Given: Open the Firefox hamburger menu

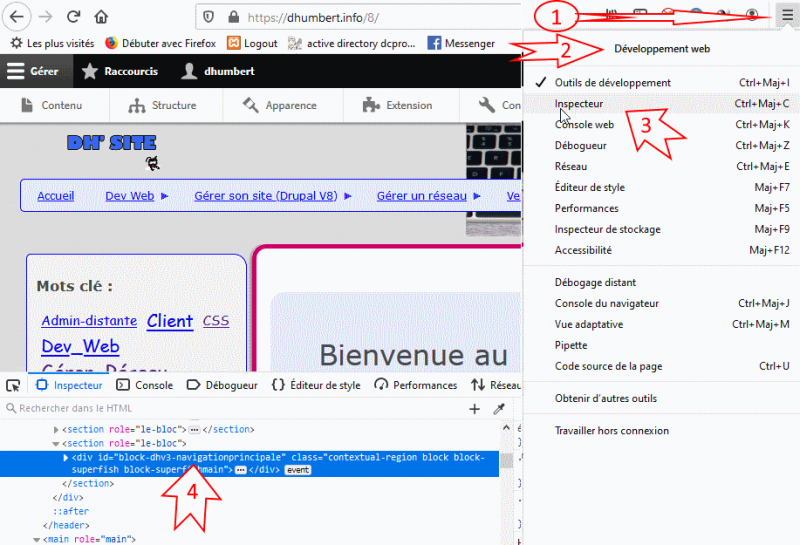Looking at the screenshot, I should click(x=783, y=17).
